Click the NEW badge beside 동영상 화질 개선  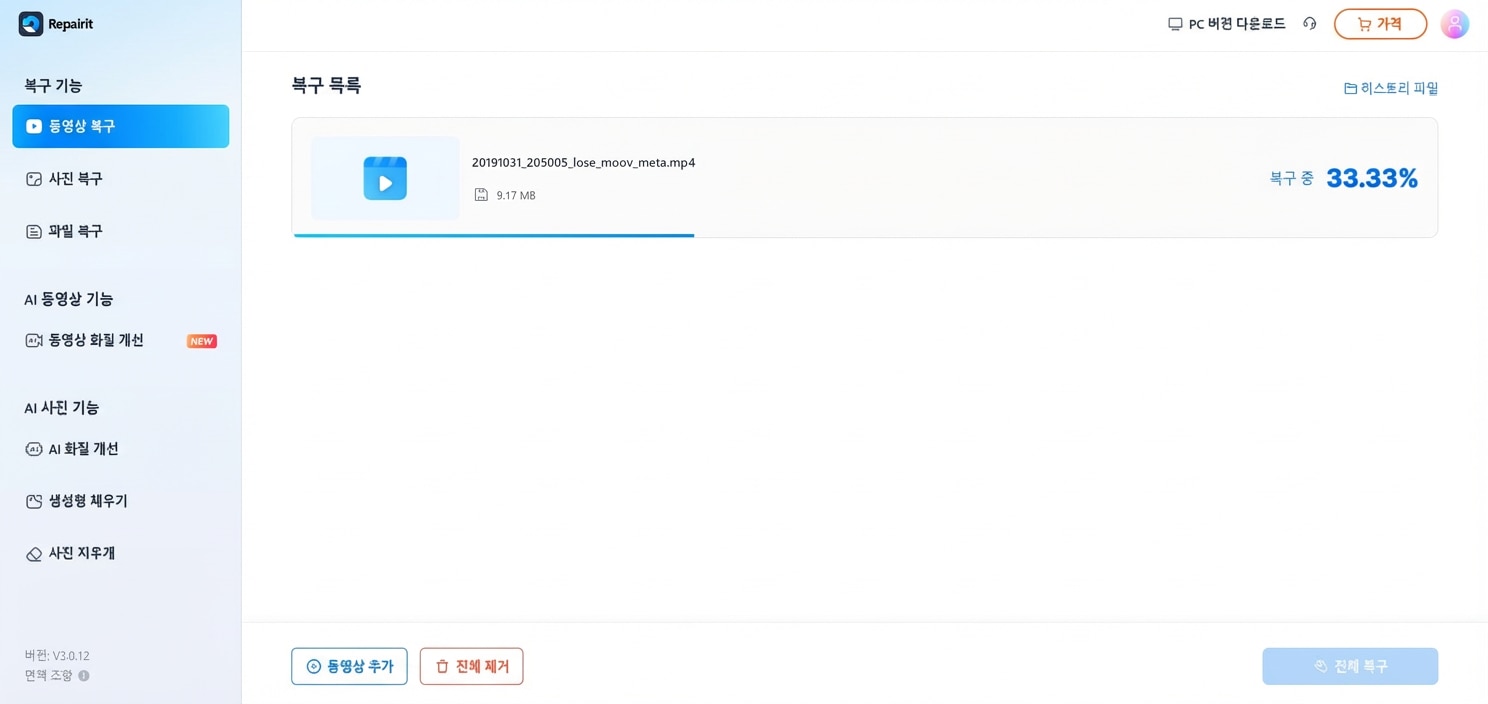[202, 341]
